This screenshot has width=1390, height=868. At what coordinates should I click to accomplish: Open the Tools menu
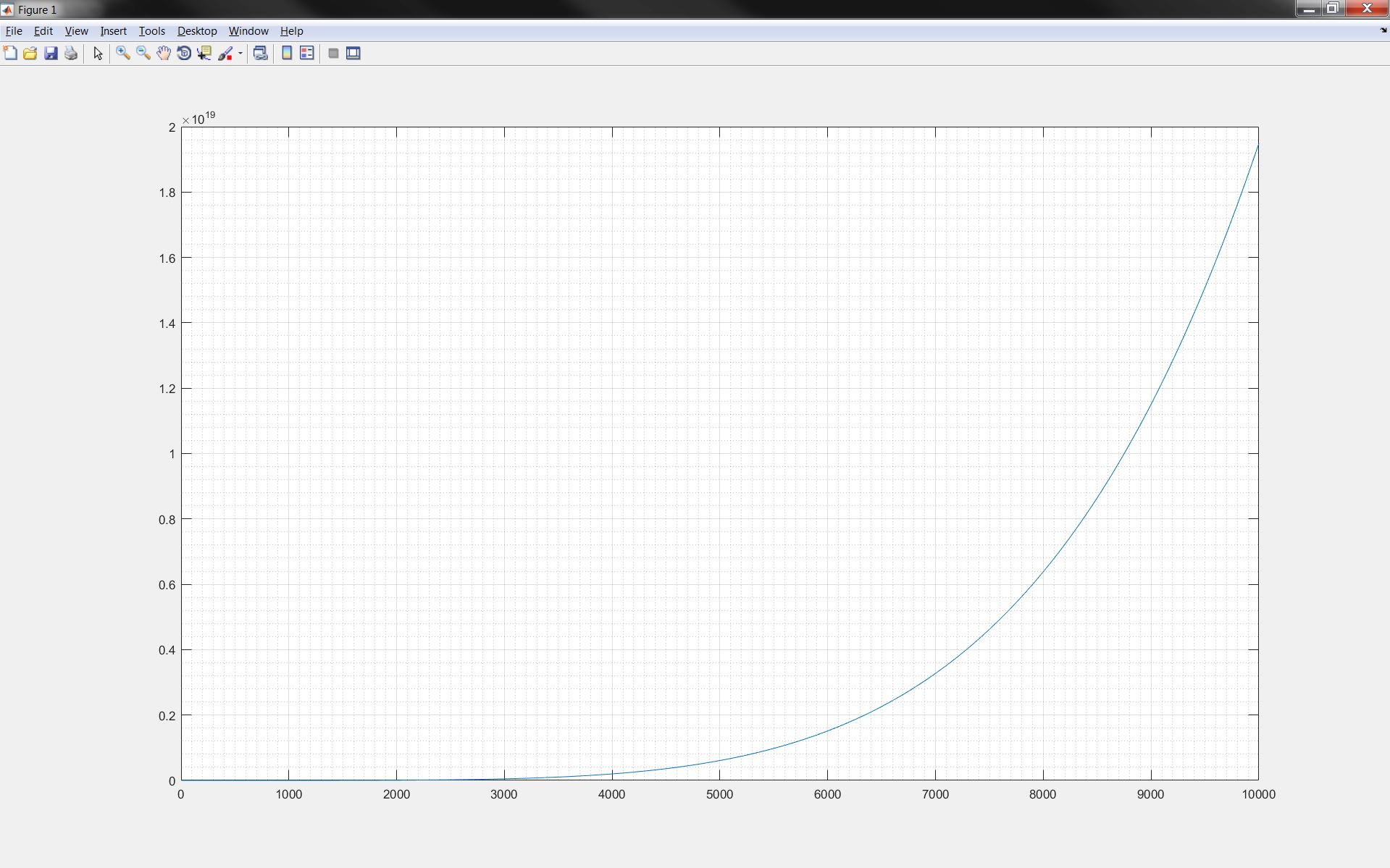point(151,31)
